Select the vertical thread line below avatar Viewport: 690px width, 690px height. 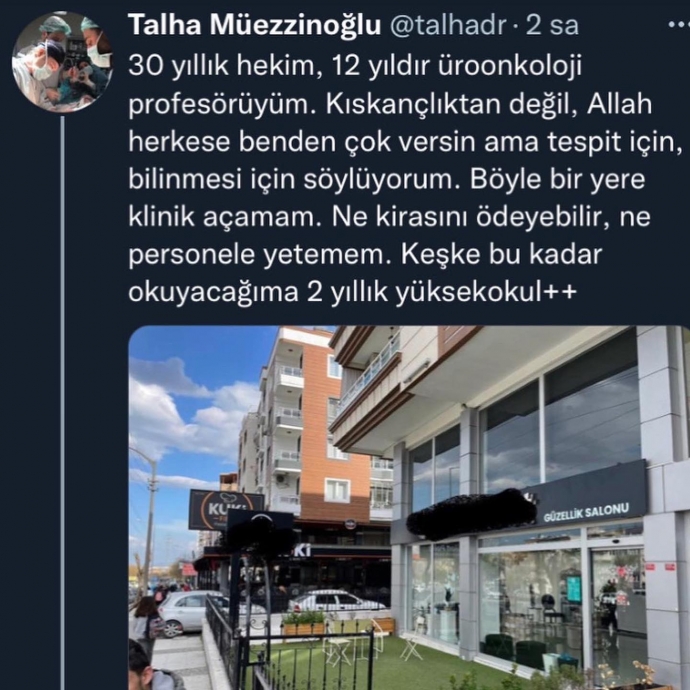pyautogui.click(x=62, y=403)
